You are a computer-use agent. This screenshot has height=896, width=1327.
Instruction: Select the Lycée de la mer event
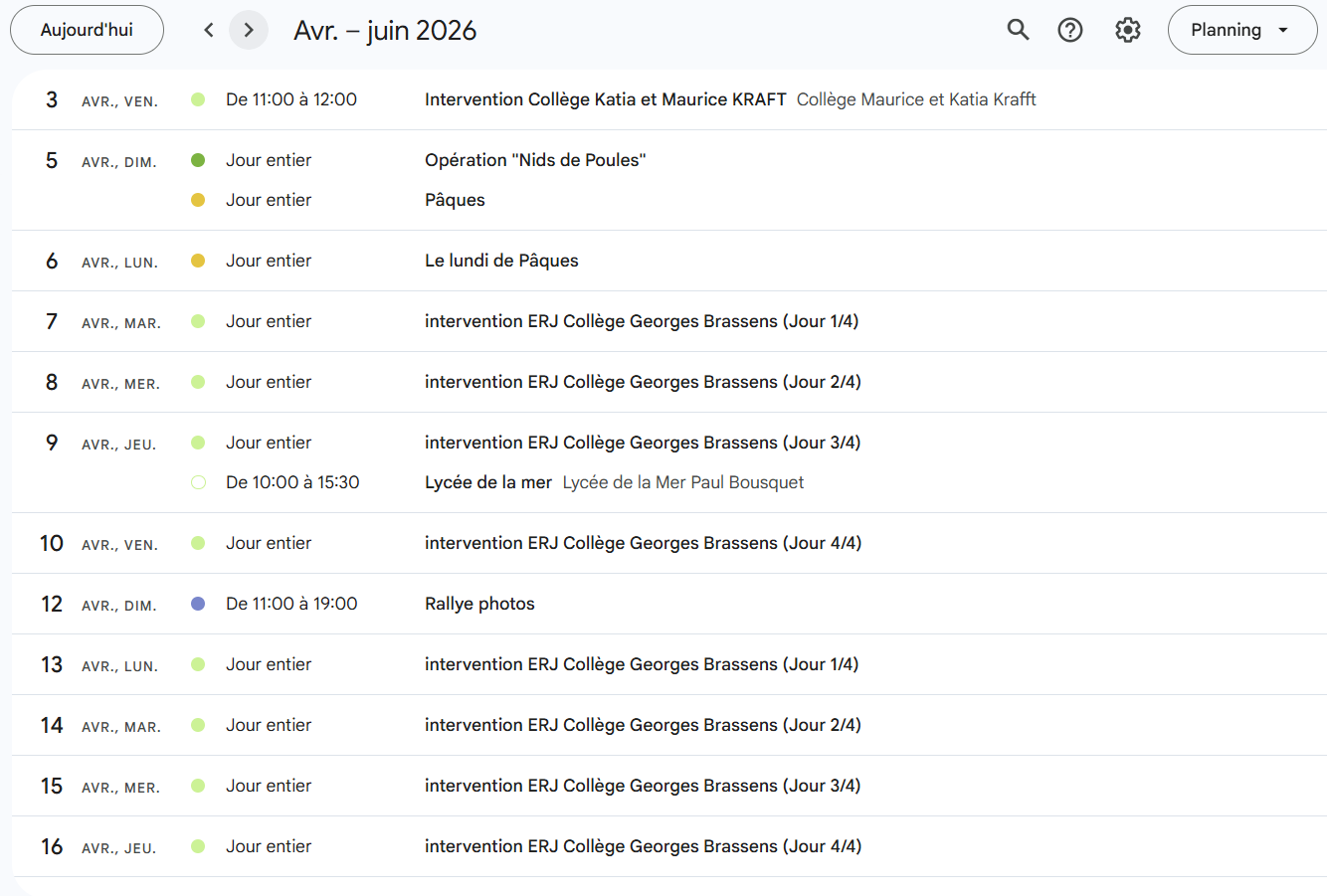tap(488, 482)
